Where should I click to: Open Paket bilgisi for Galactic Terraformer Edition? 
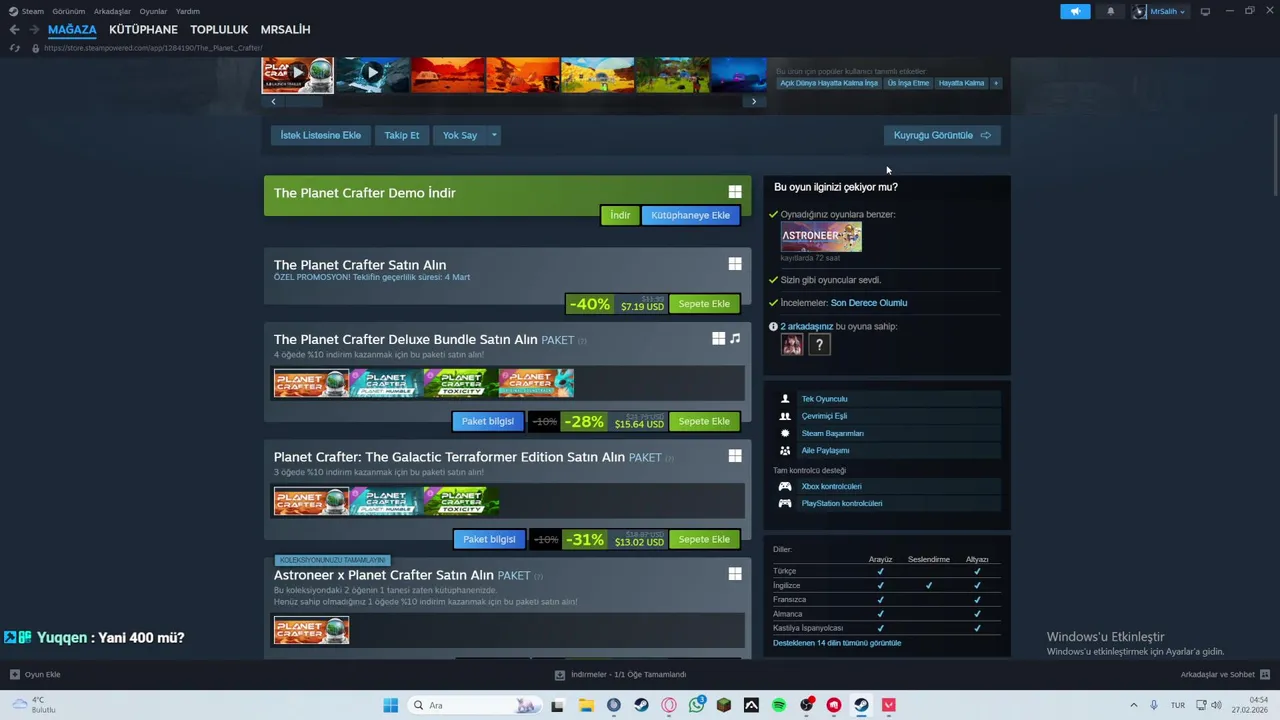point(489,540)
